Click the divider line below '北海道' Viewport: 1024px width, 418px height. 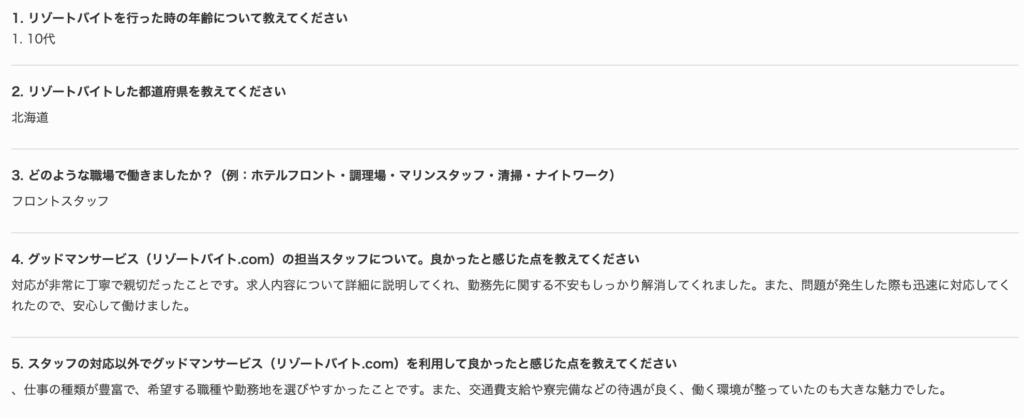tap(515, 149)
